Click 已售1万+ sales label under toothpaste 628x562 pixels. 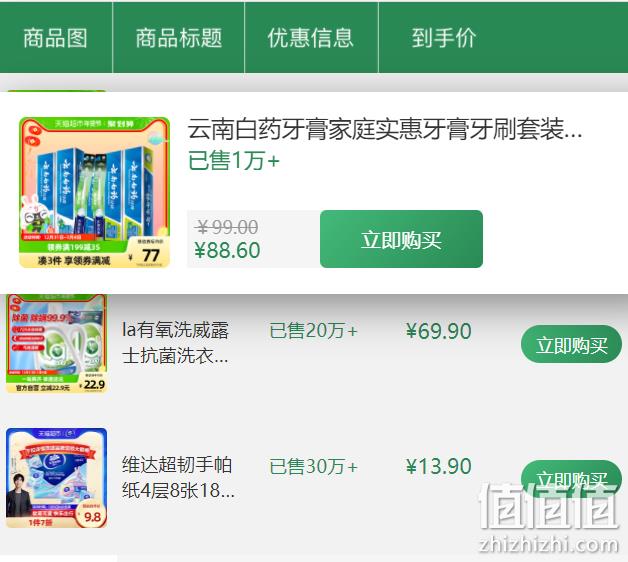(233, 161)
